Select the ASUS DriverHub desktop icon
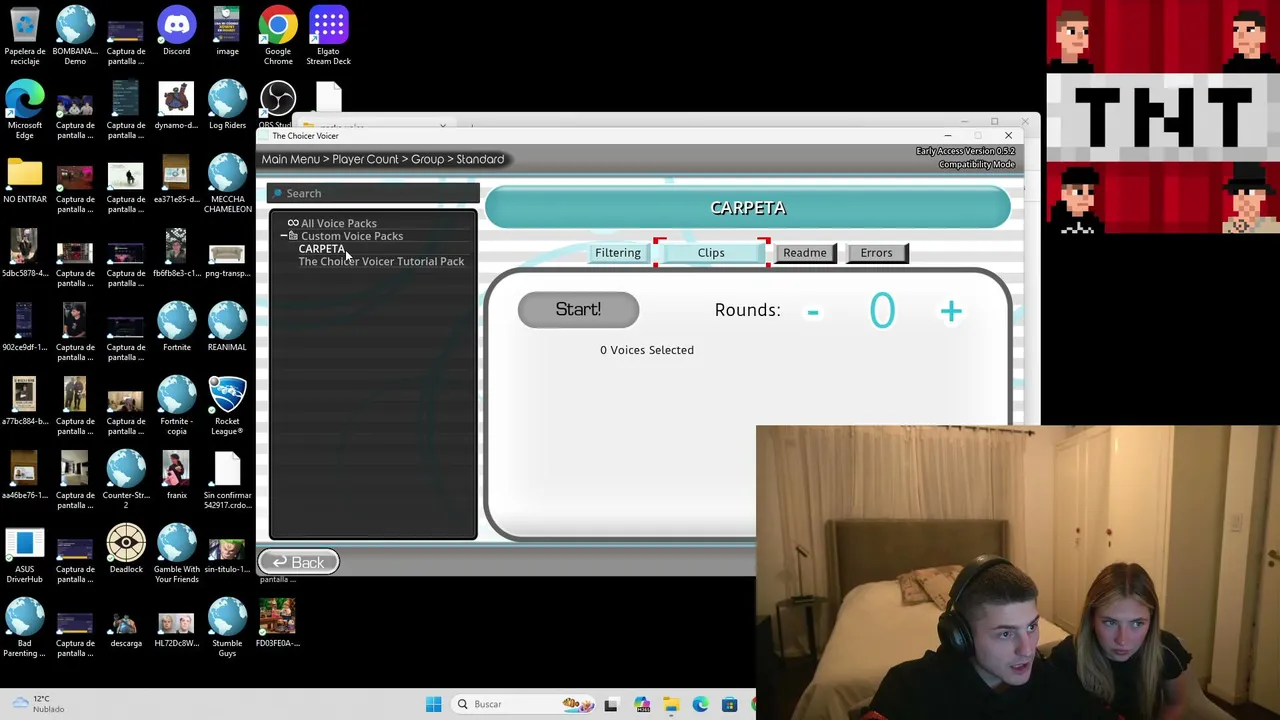This screenshot has width=1280, height=720. pyautogui.click(x=25, y=554)
